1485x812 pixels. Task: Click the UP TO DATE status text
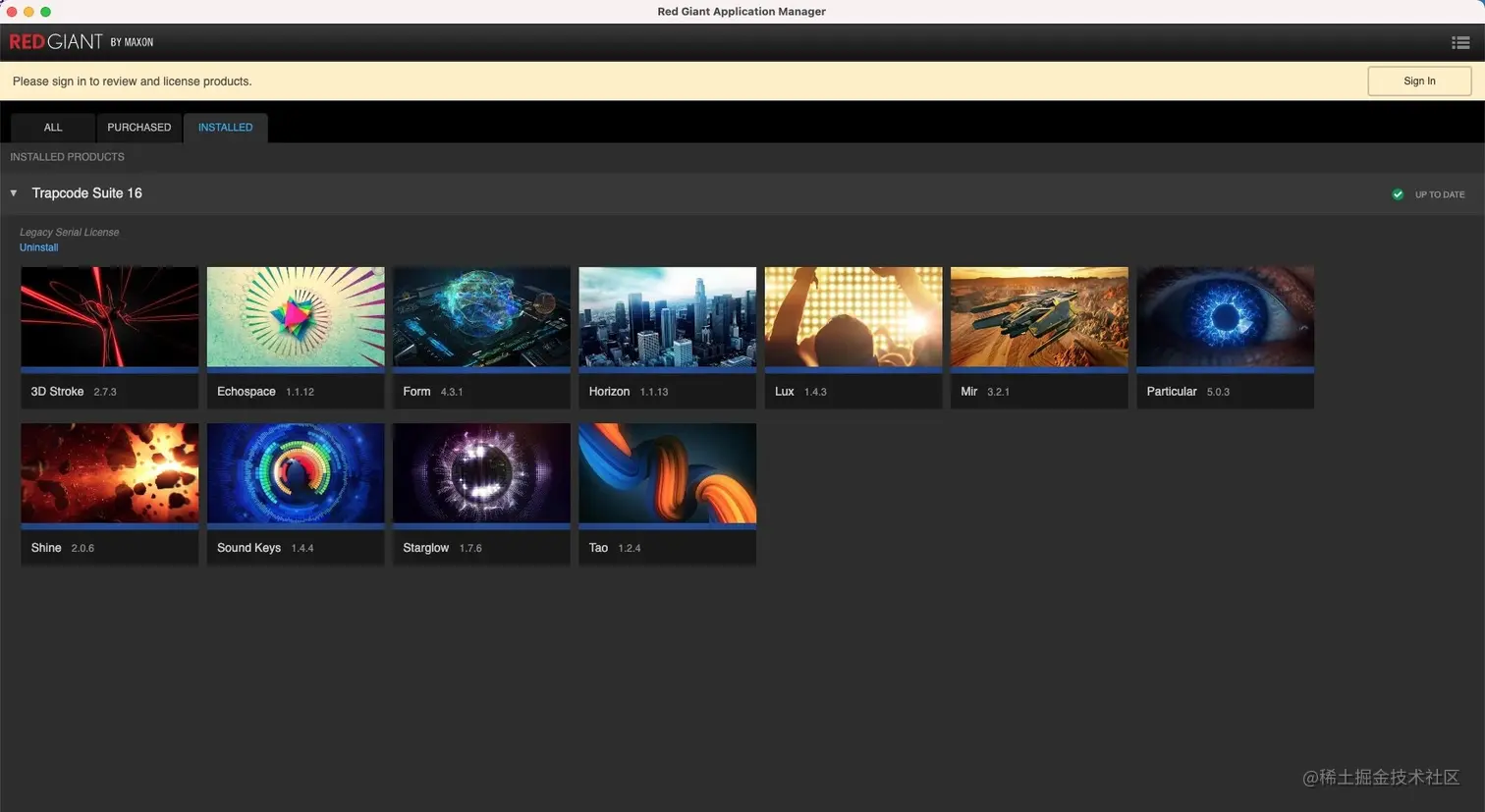pyautogui.click(x=1440, y=194)
